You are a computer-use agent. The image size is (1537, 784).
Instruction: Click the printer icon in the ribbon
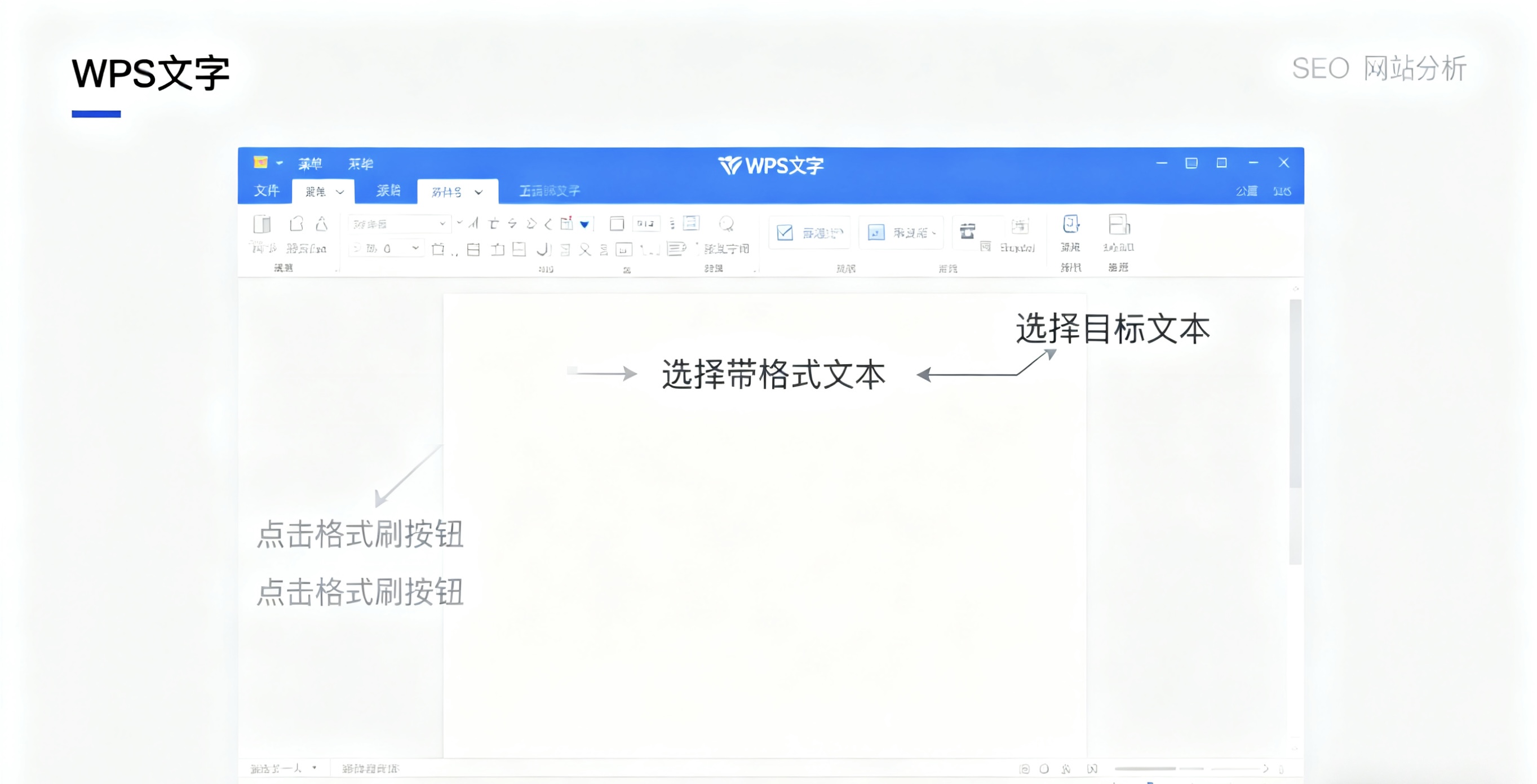pyautogui.click(x=968, y=233)
